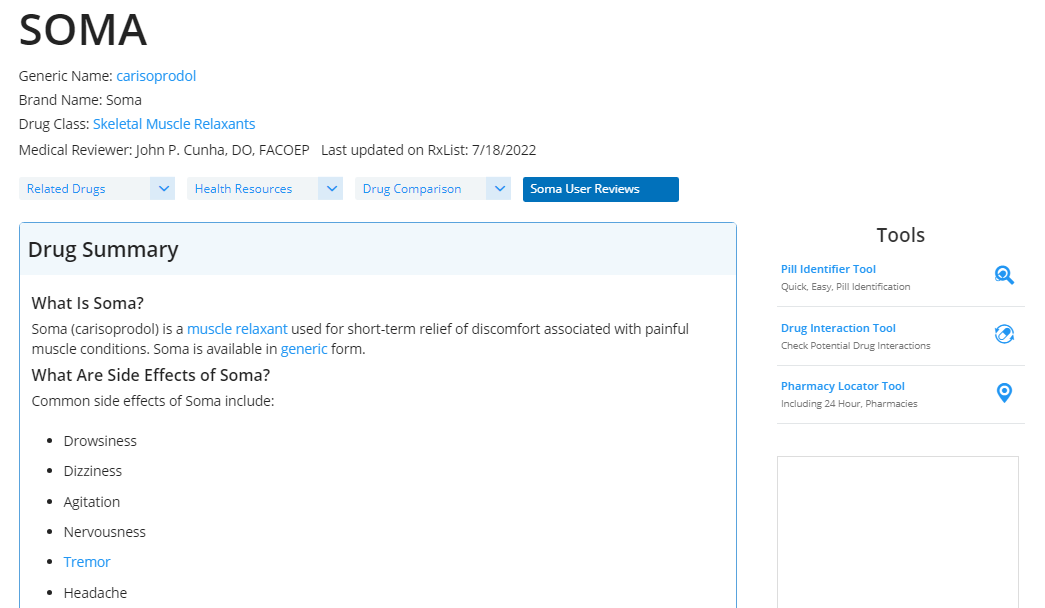Expand the Health Resources dropdown arrow
The image size is (1045, 608).
[331, 189]
